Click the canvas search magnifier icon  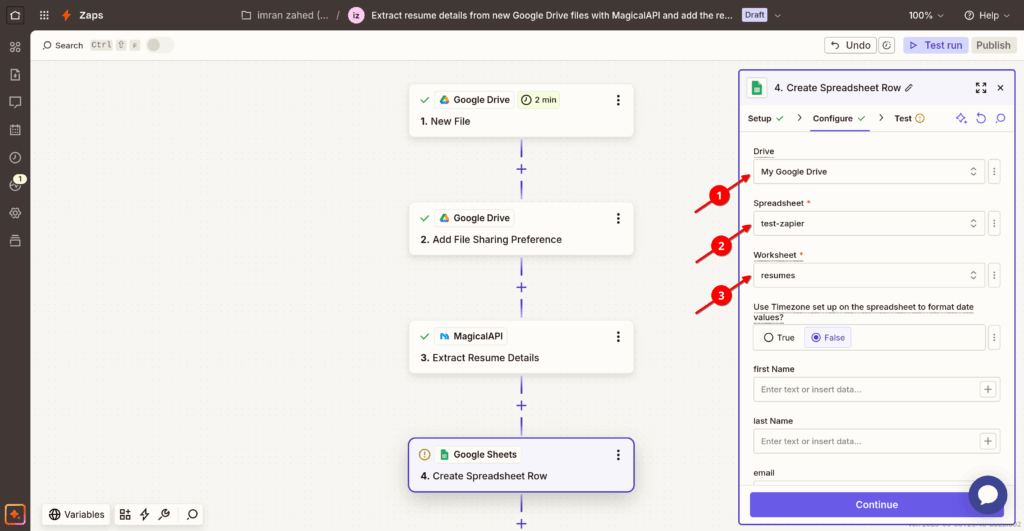click(192, 514)
